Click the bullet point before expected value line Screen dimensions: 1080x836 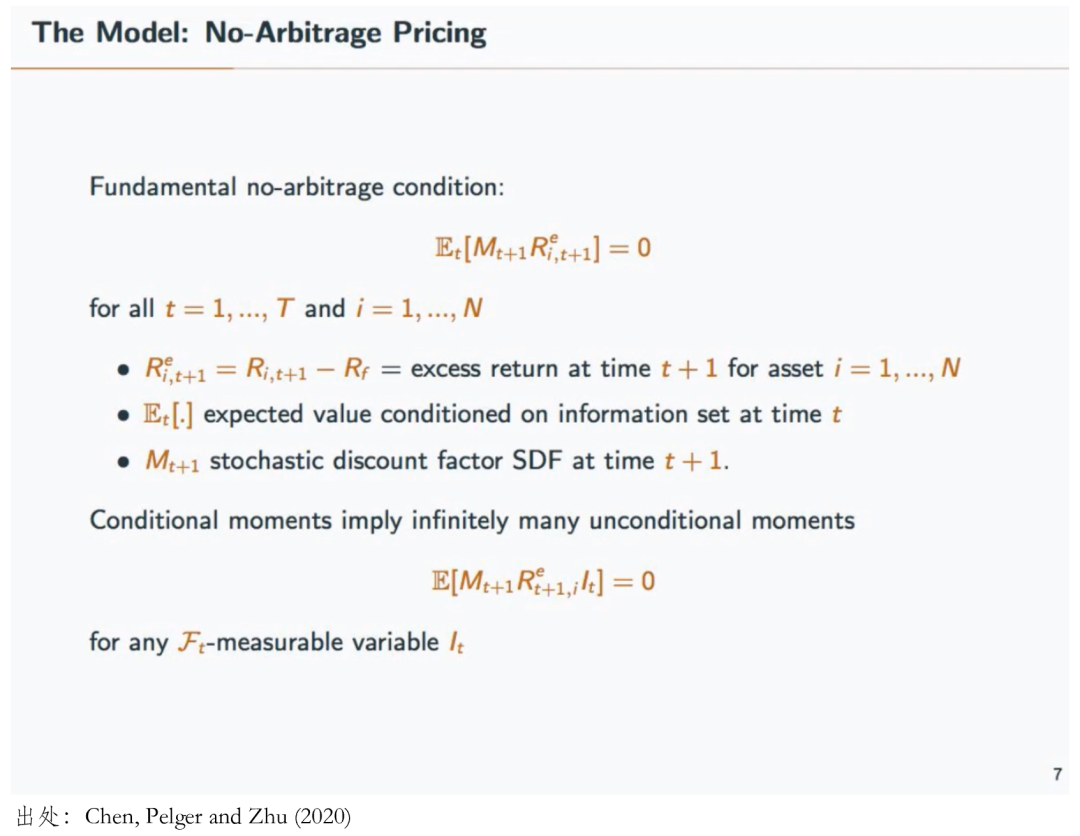[123, 416]
